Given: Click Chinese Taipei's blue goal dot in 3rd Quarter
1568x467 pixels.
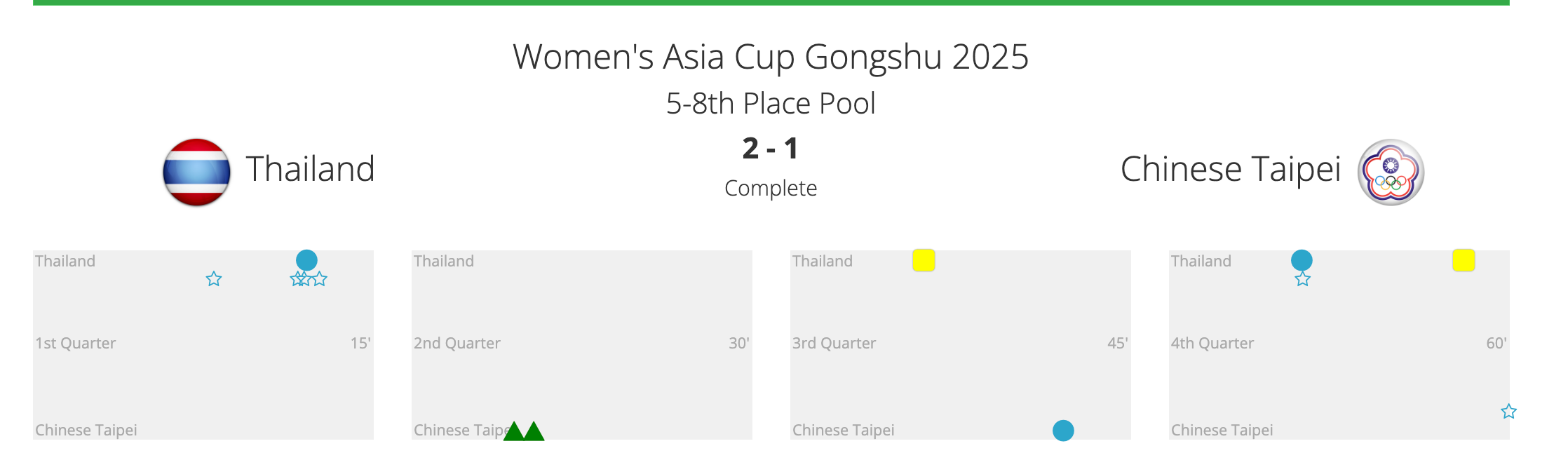Looking at the screenshot, I should click(x=1063, y=431).
